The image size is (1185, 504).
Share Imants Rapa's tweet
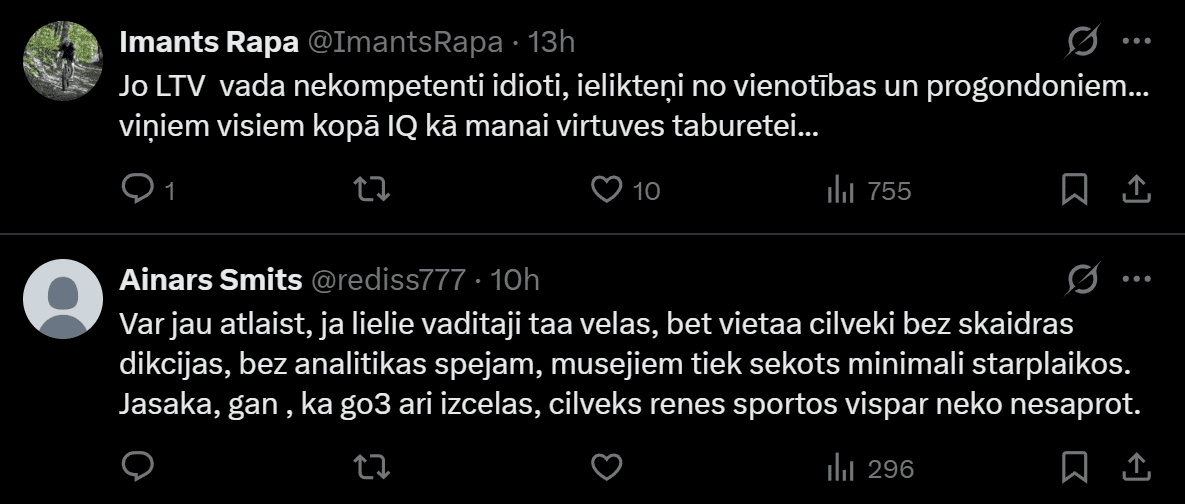pyautogui.click(x=1135, y=189)
